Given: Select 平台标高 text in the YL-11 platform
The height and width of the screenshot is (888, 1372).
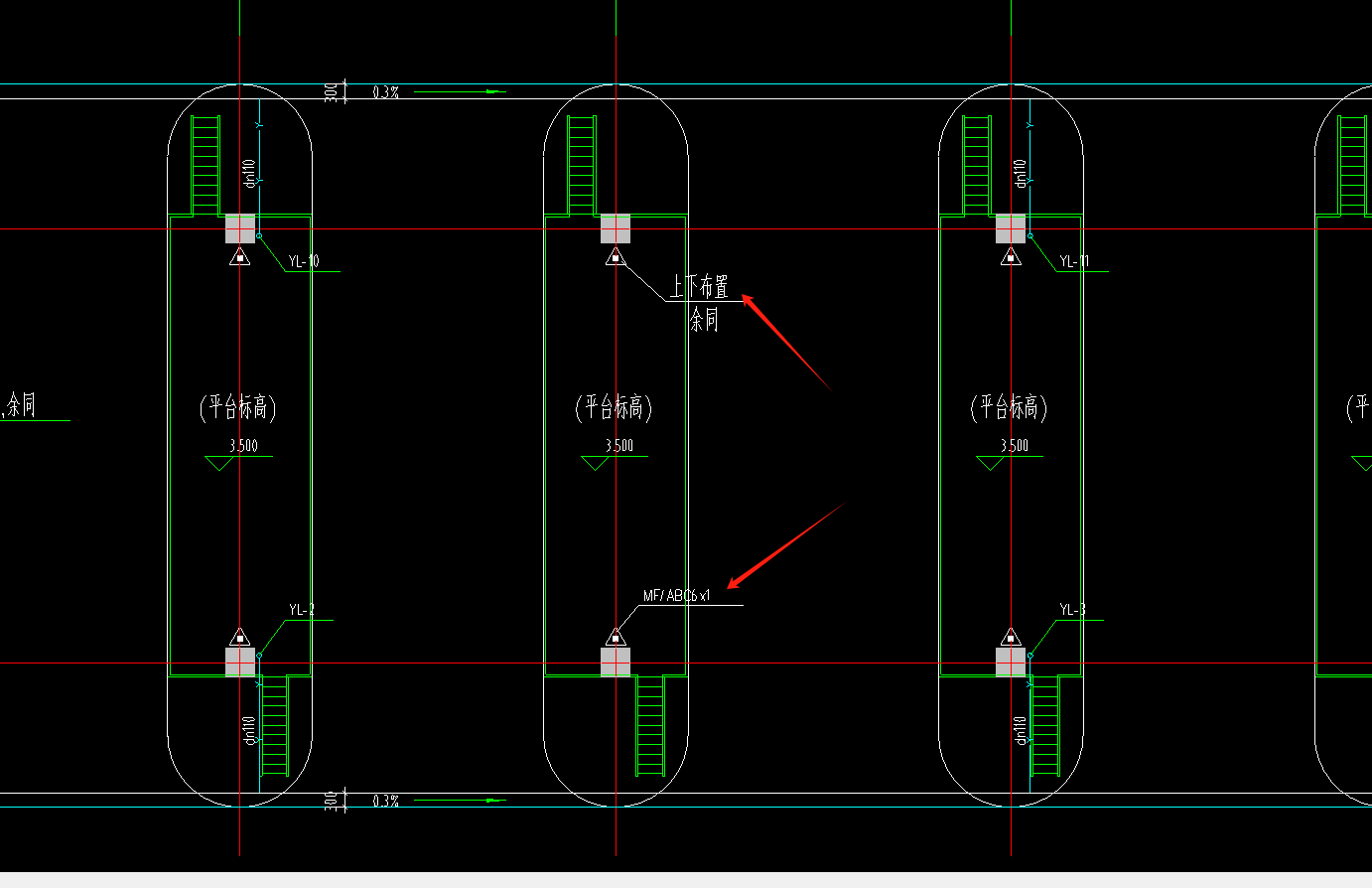Looking at the screenshot, I should pos(1011,407).
